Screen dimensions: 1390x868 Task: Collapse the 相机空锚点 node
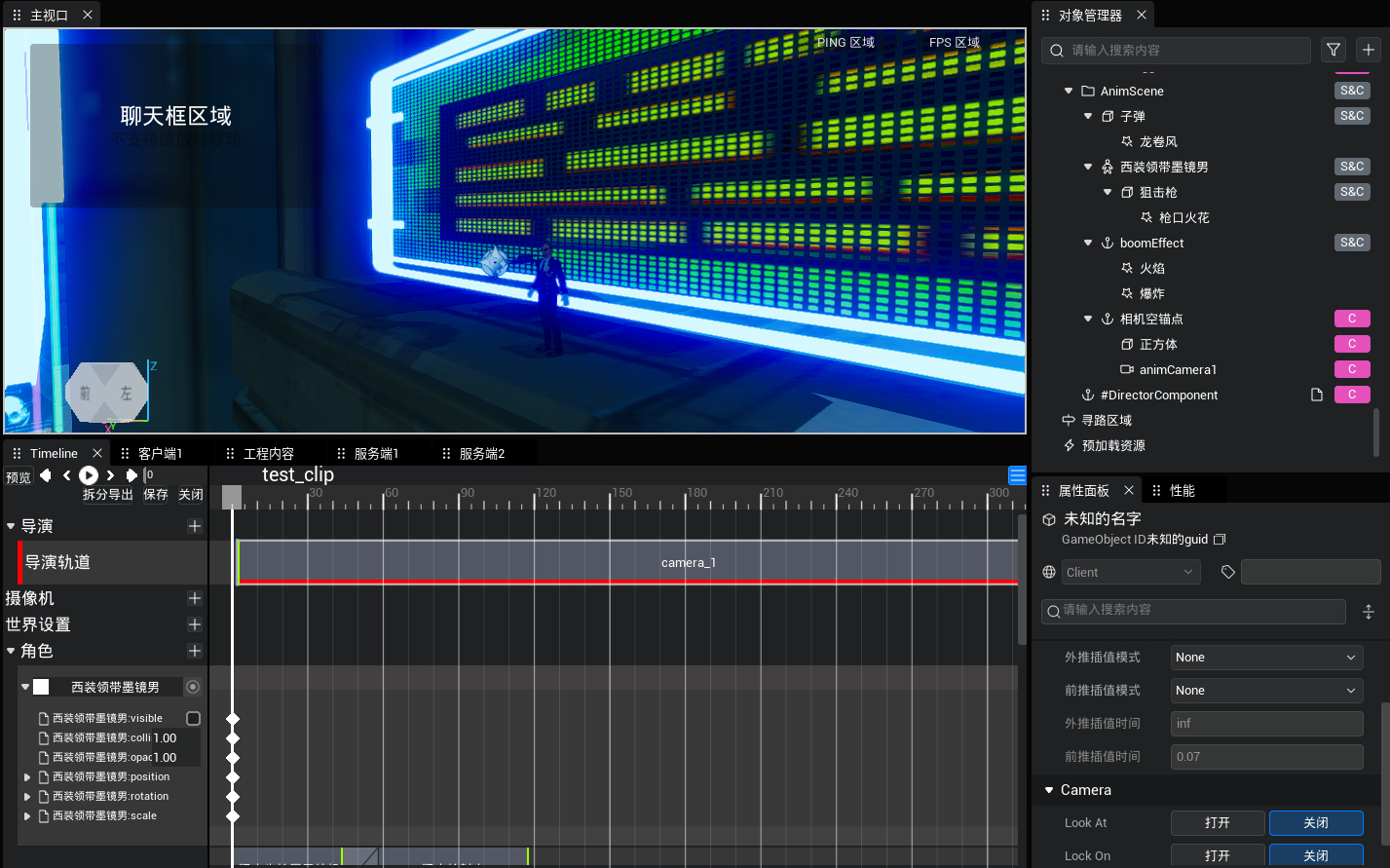(x=1088, y=319)
